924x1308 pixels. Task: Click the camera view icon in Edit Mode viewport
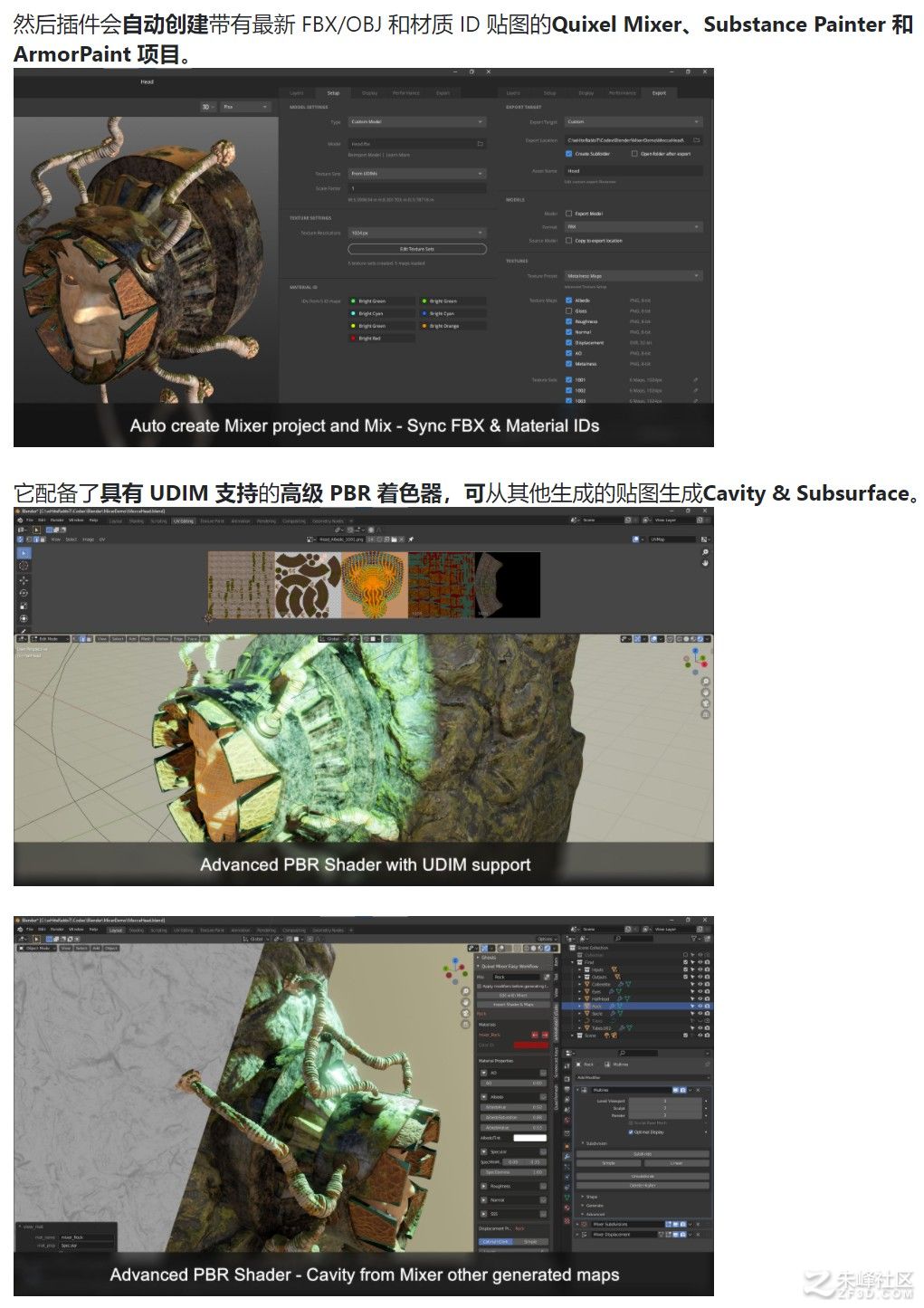pyautogui.click(x=705, y=702)
